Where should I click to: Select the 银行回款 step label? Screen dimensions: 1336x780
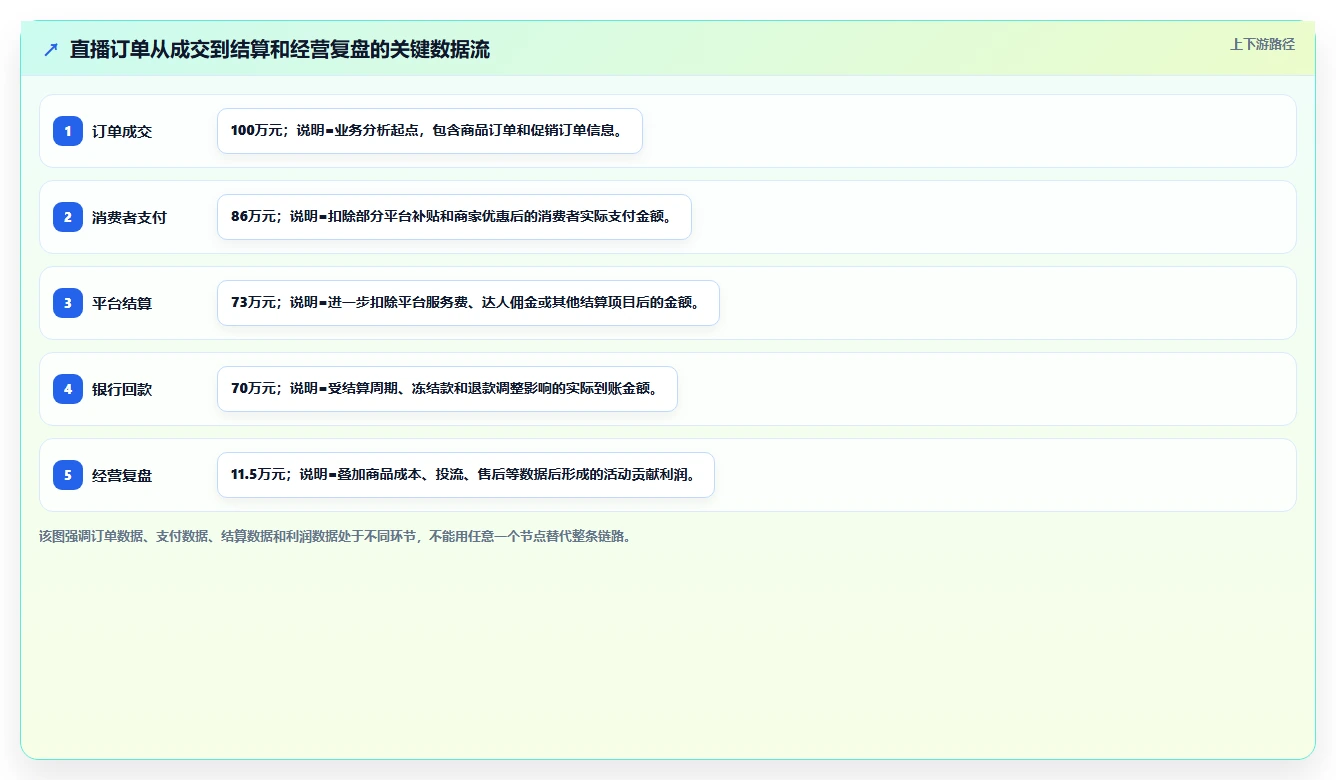(x=122, y=389)
